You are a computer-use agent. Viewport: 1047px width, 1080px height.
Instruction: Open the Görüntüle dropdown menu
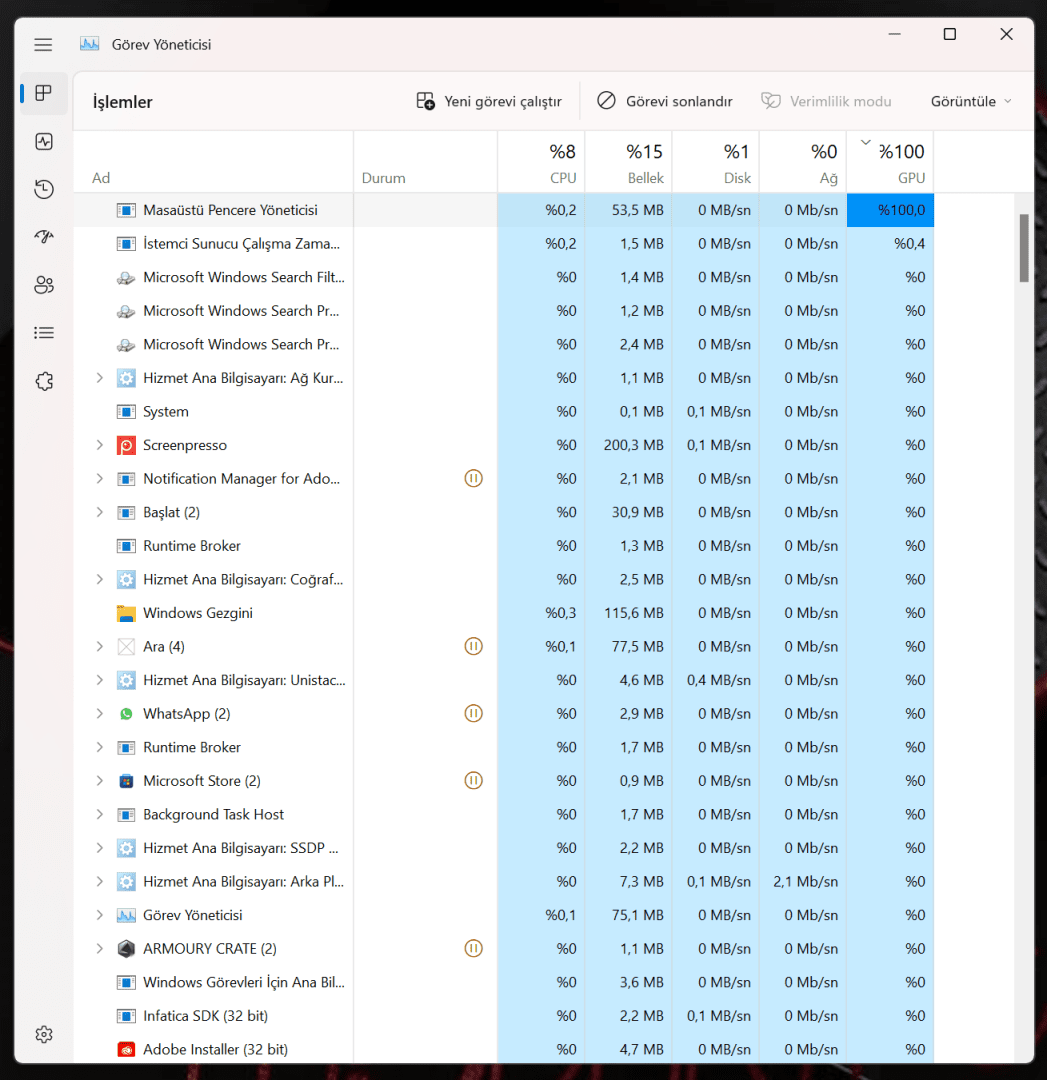tap(971, 101)
